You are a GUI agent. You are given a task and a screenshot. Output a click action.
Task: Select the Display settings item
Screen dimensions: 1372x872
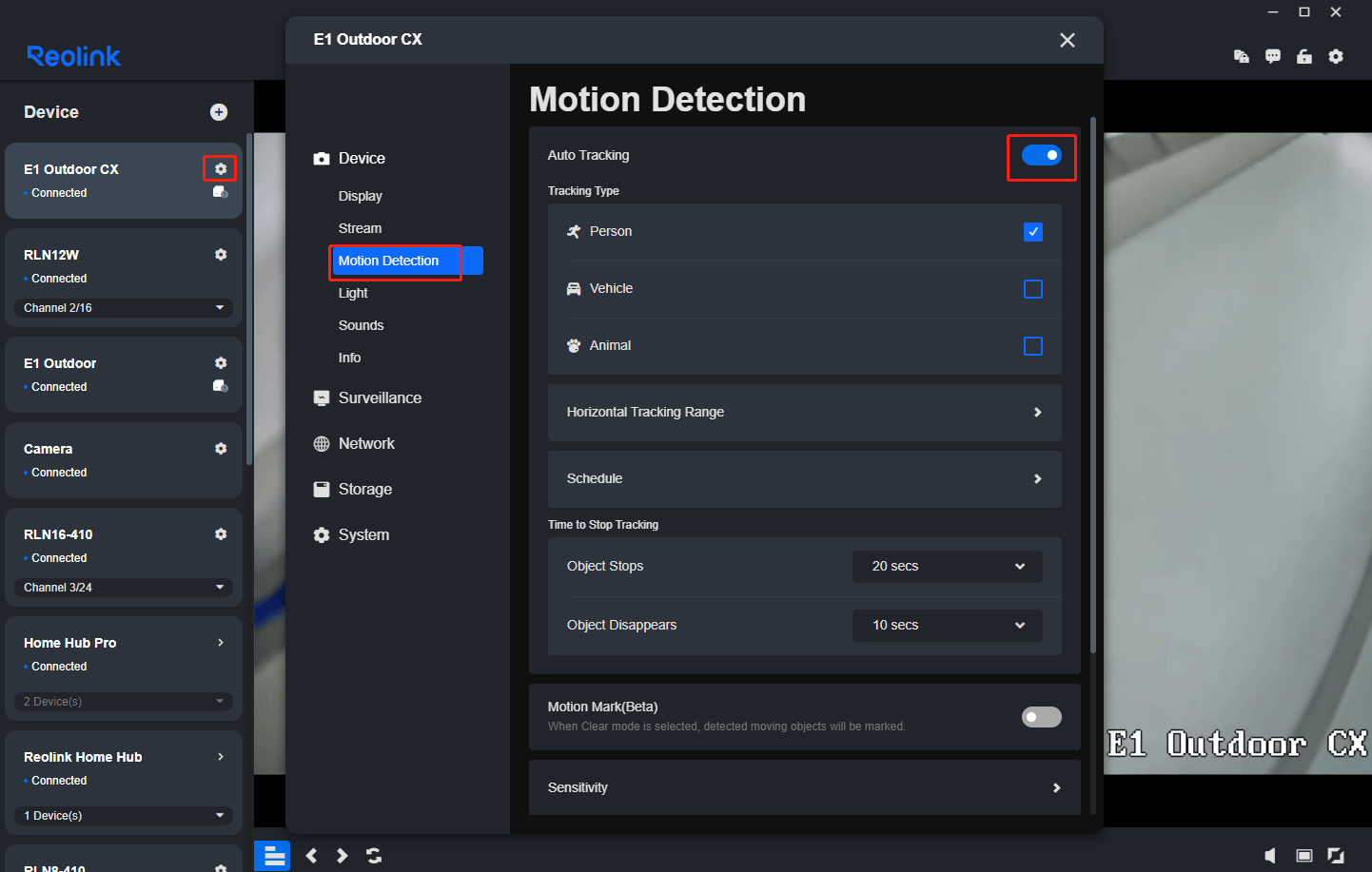361,196
